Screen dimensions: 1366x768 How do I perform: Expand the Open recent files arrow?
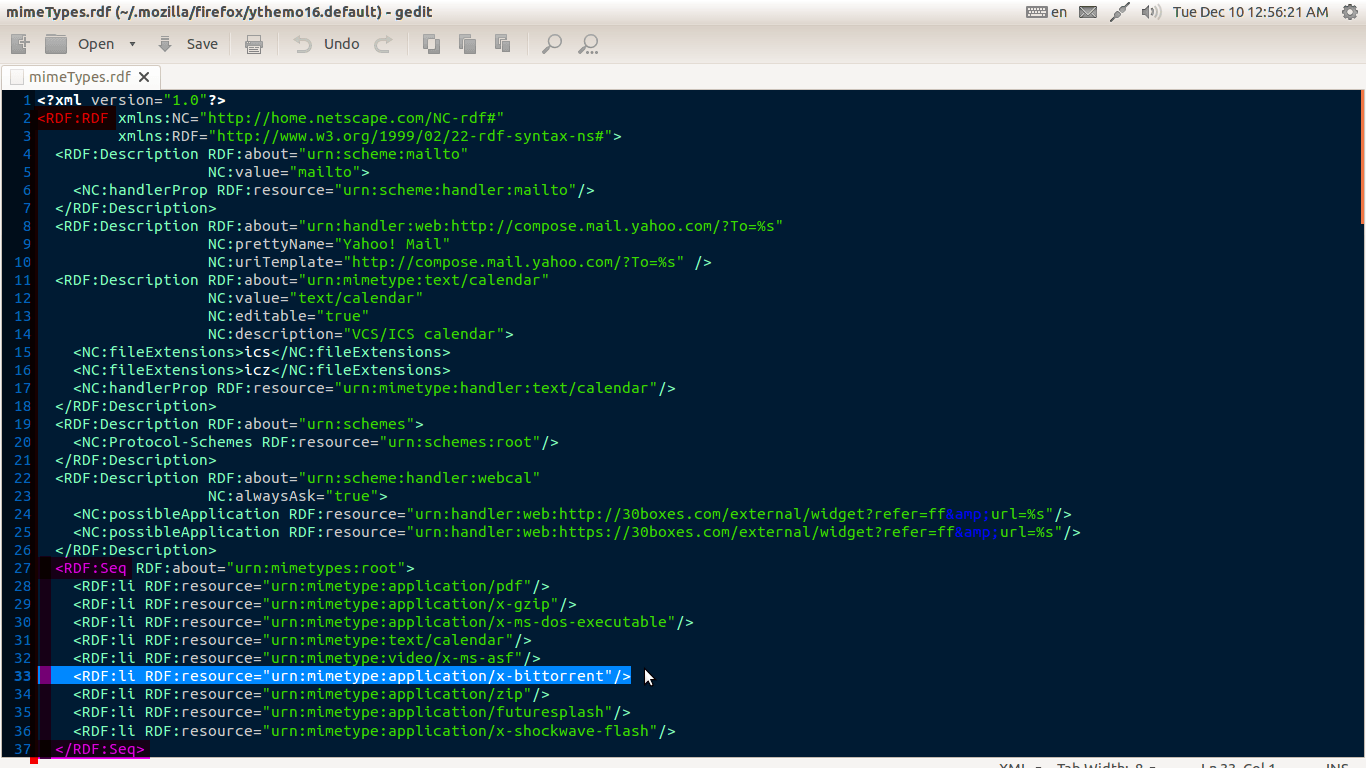point(132,44)
